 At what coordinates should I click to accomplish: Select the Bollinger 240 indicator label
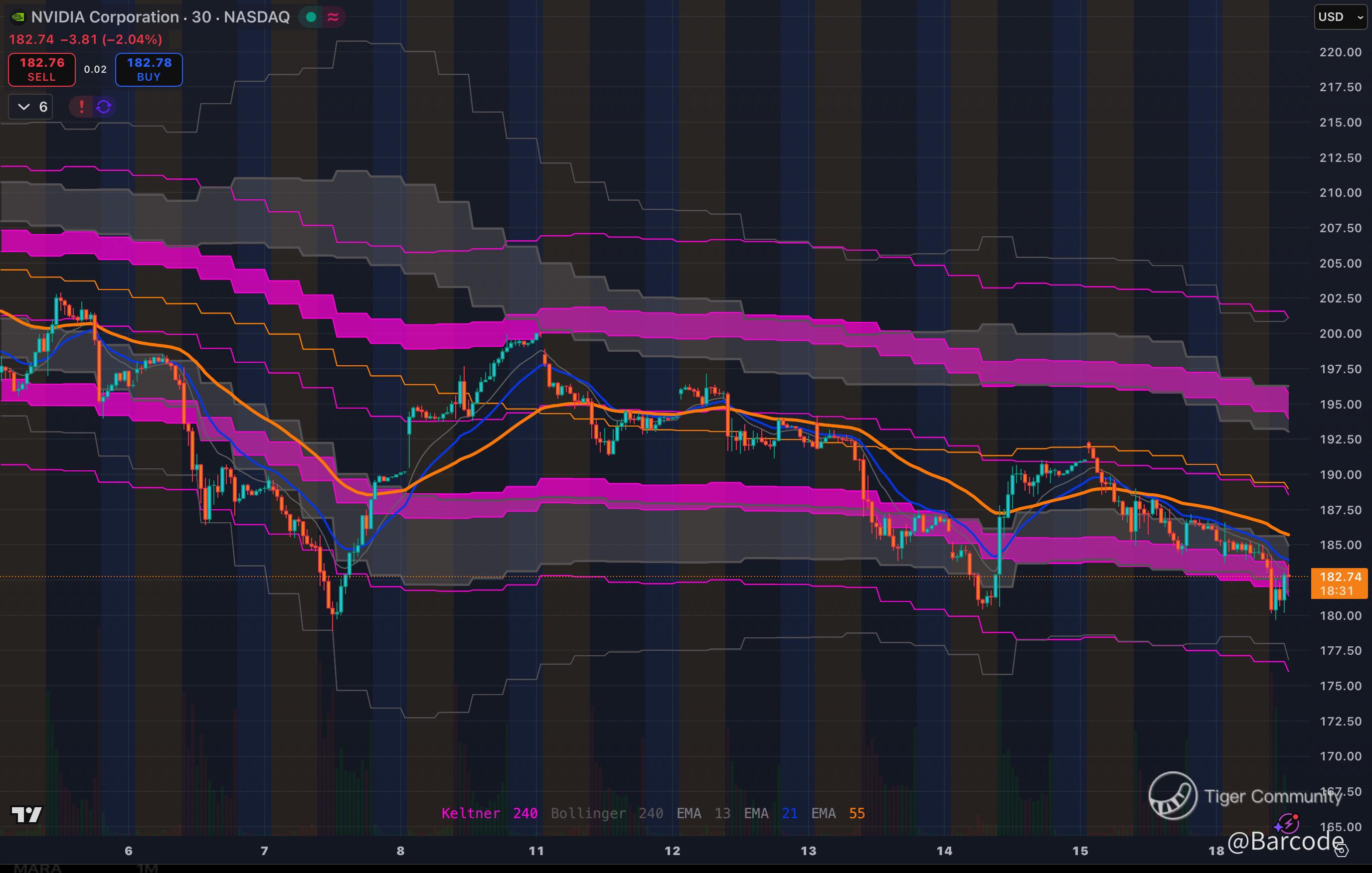(x=606, y=813)
